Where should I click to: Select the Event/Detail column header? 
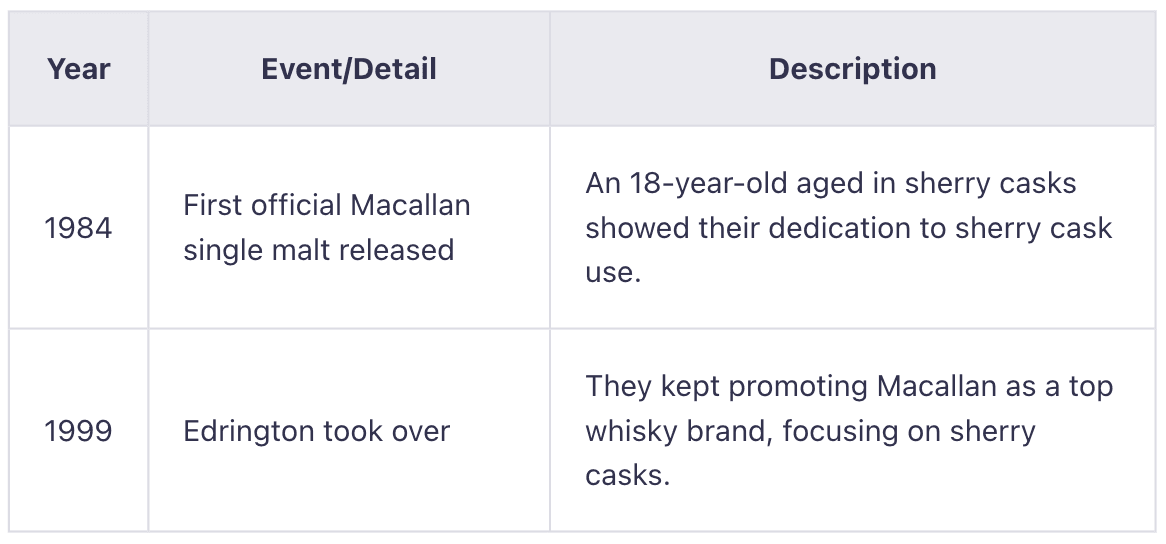[x=349, y=69]
